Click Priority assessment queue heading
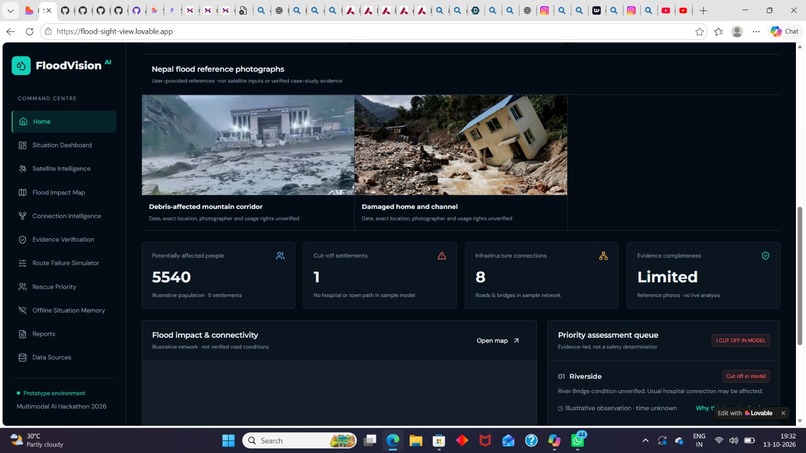The image size is (806, 453). (608, 335)
